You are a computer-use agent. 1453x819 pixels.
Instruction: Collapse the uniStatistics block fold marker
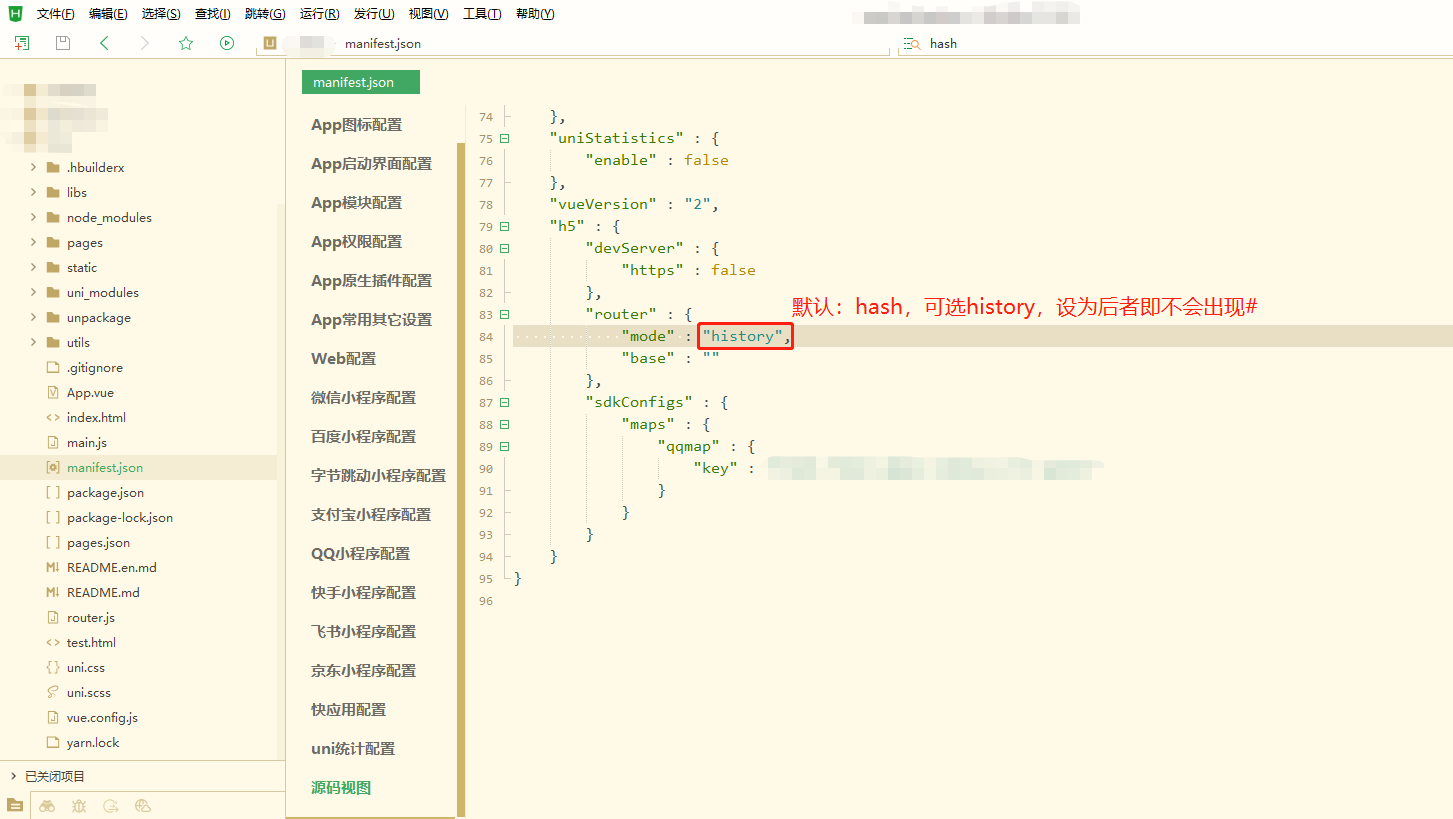(x=504, y=139)
